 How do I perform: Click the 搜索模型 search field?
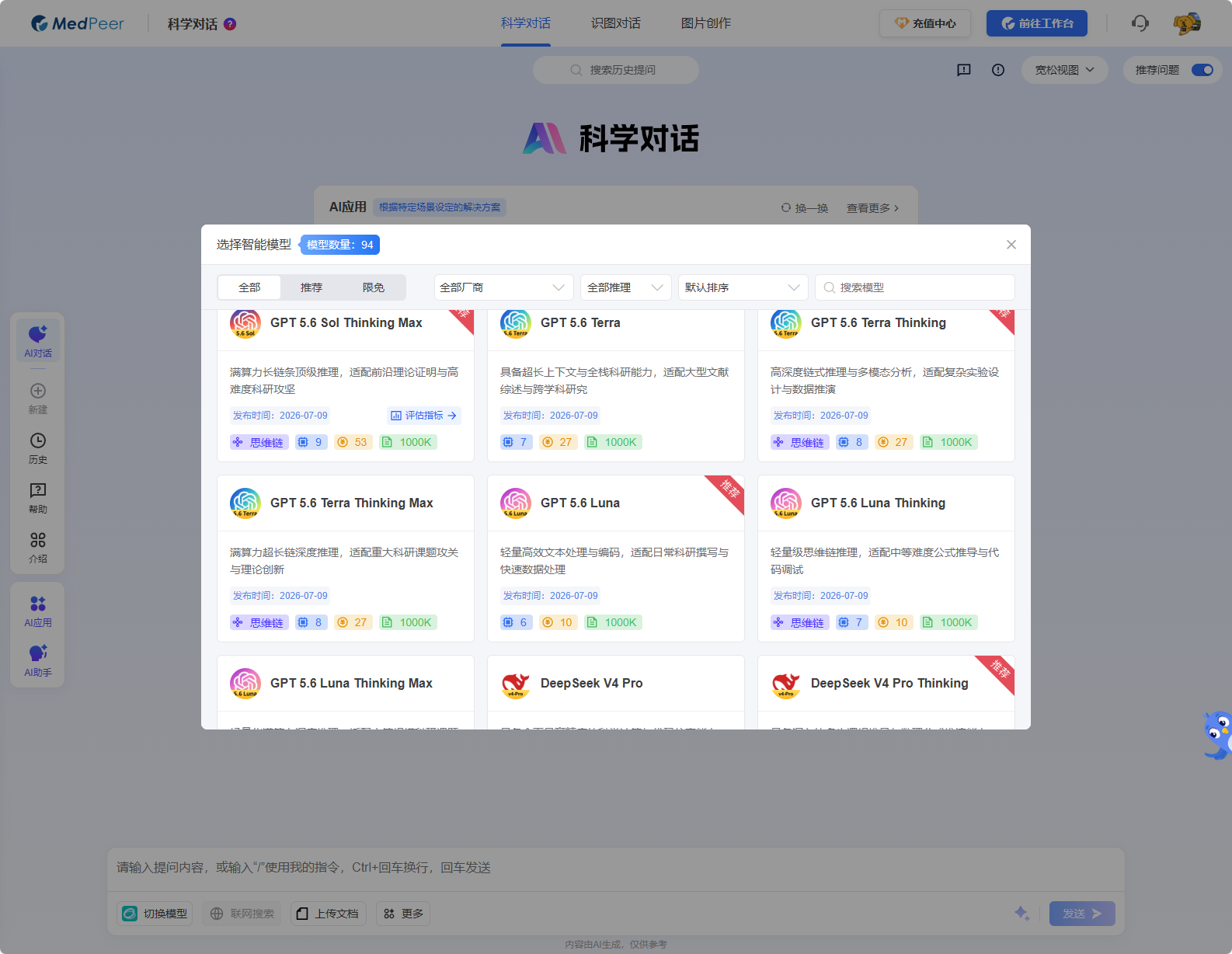915,287
